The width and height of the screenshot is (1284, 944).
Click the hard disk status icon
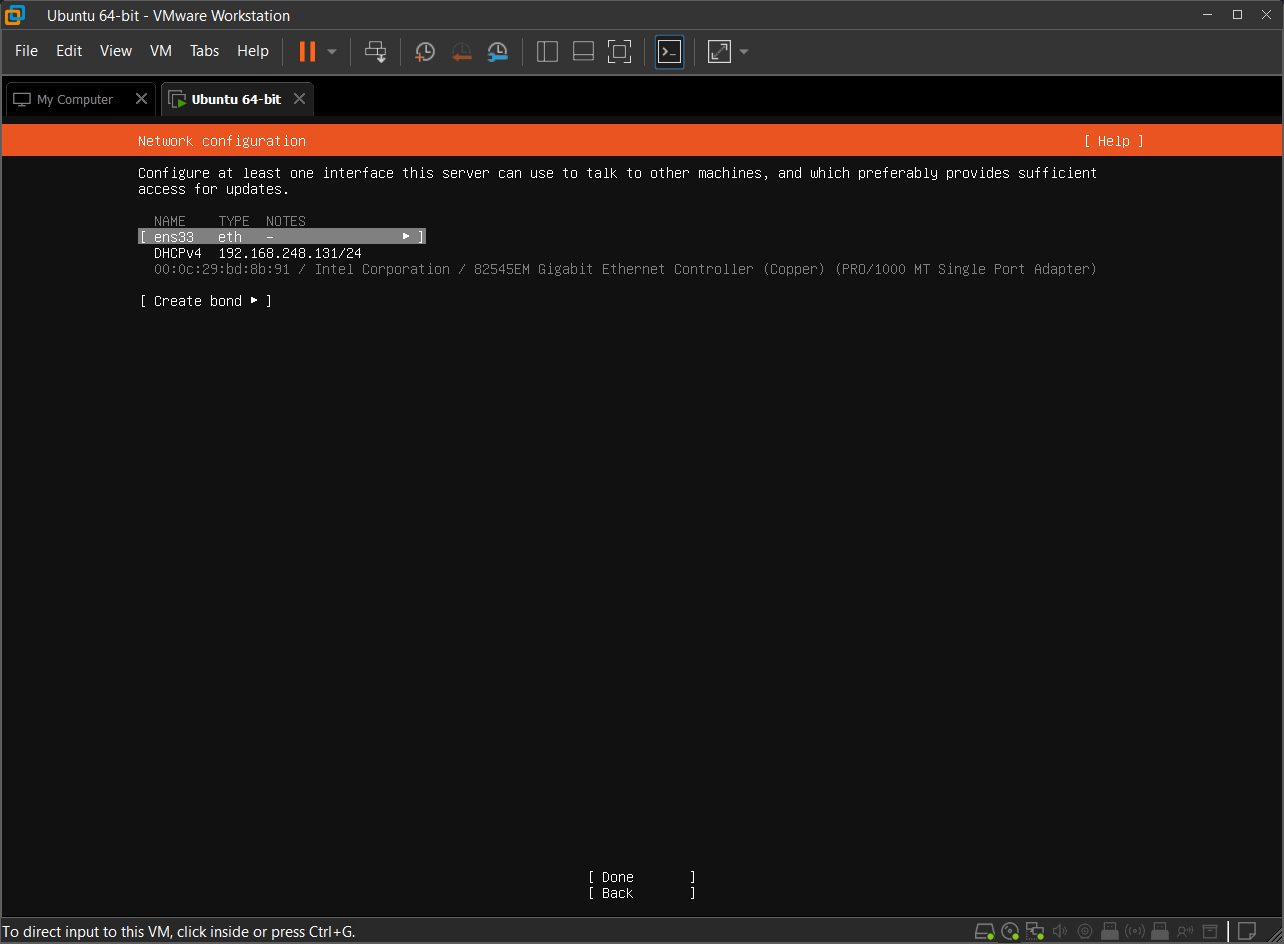click(984, 931)
